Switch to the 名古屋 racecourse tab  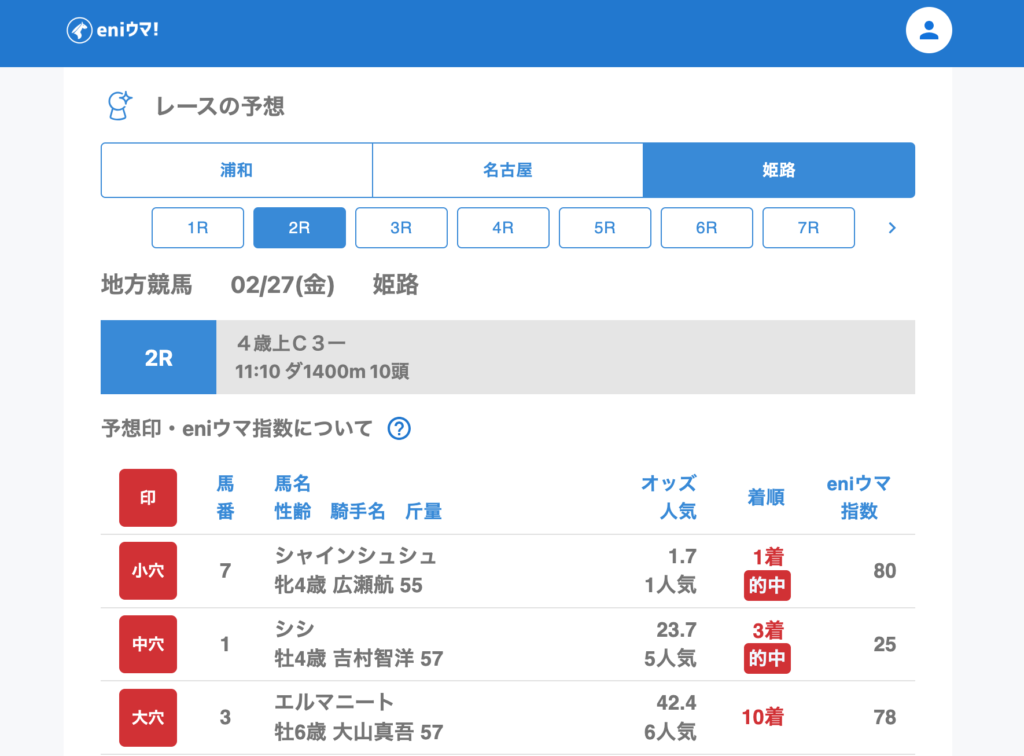click(x=508, y=170)
